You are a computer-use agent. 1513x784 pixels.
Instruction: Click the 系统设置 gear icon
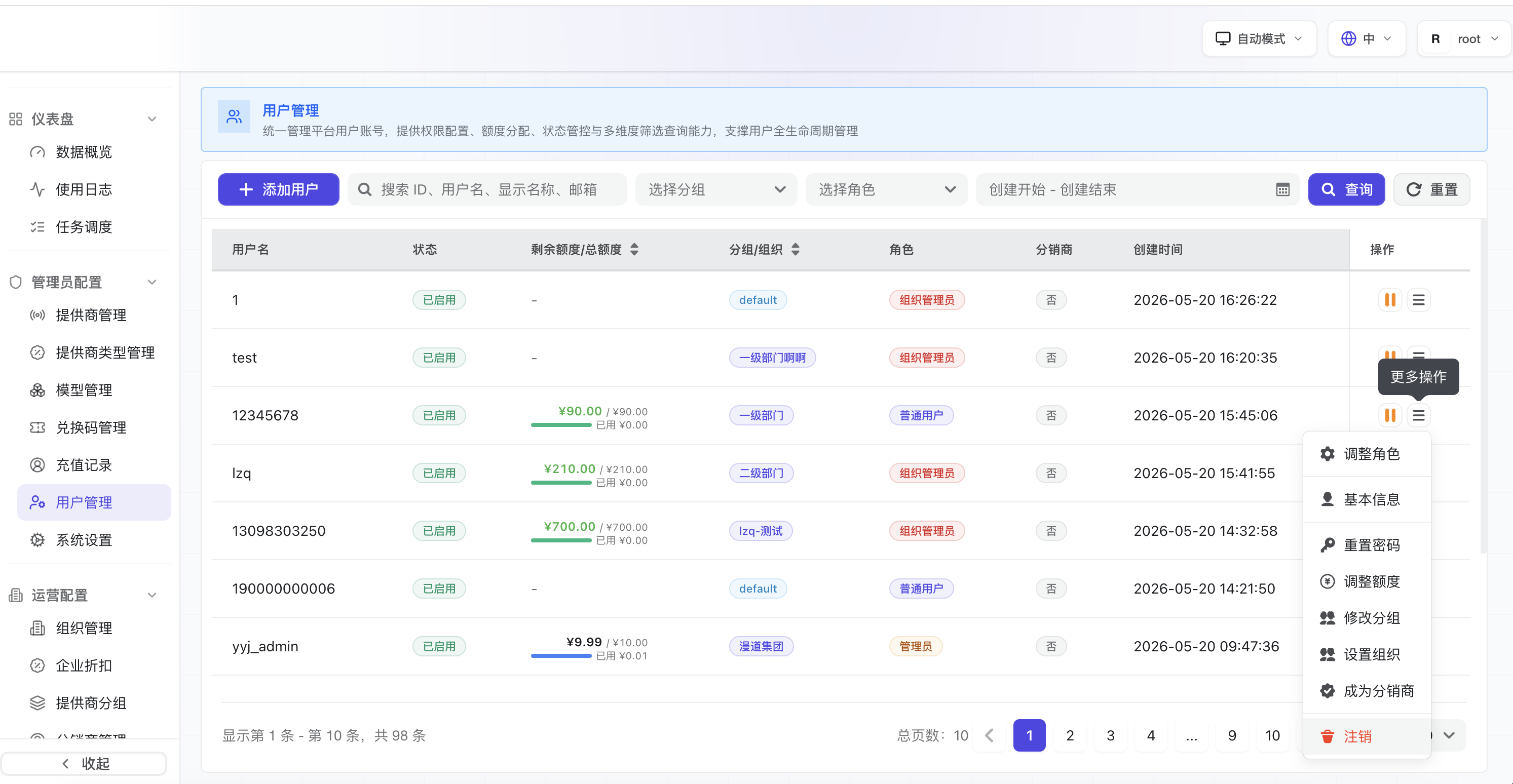tap(37, 540)
